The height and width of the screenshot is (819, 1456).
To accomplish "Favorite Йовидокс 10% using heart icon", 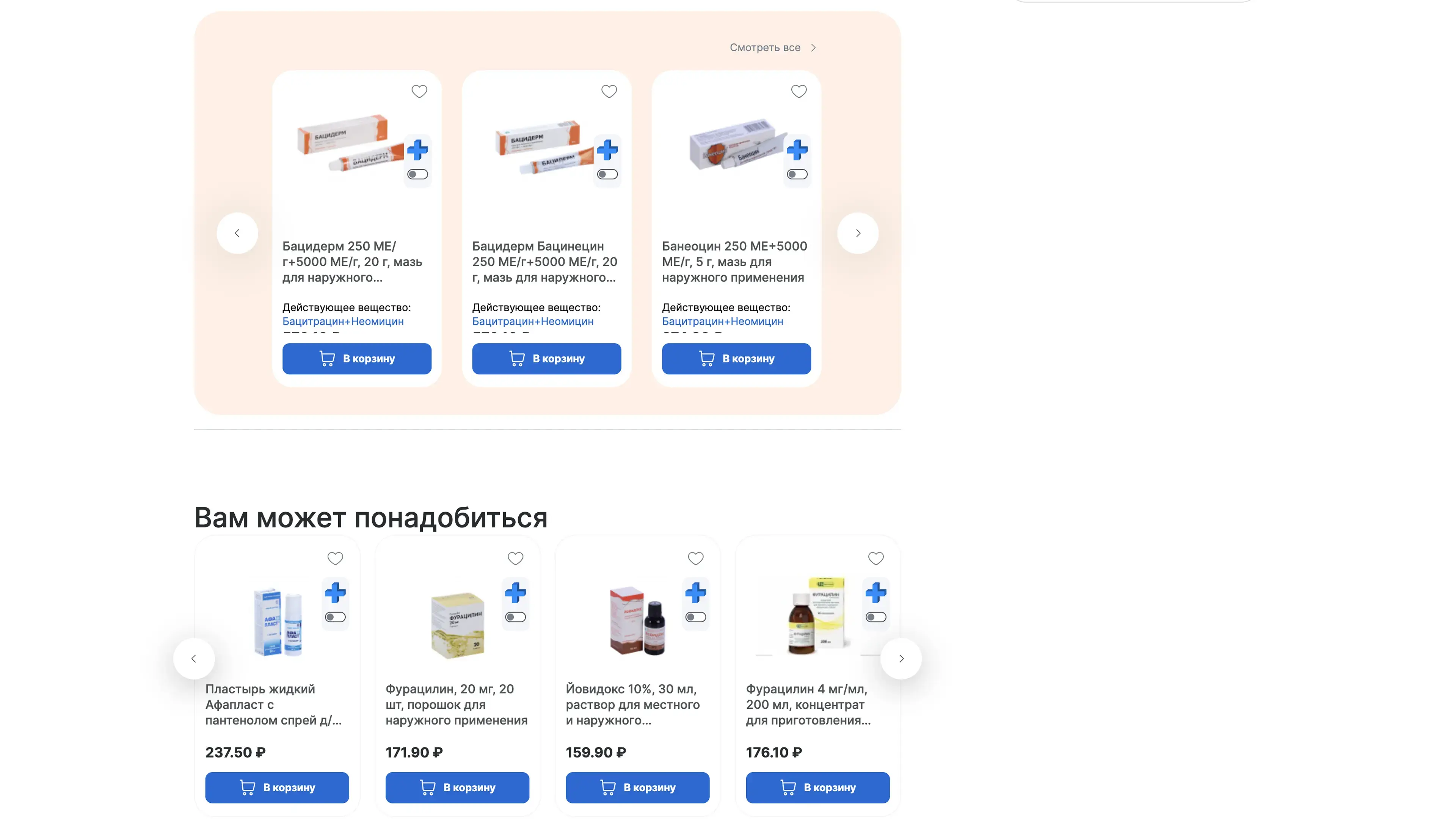I will (x=695, y=559).
